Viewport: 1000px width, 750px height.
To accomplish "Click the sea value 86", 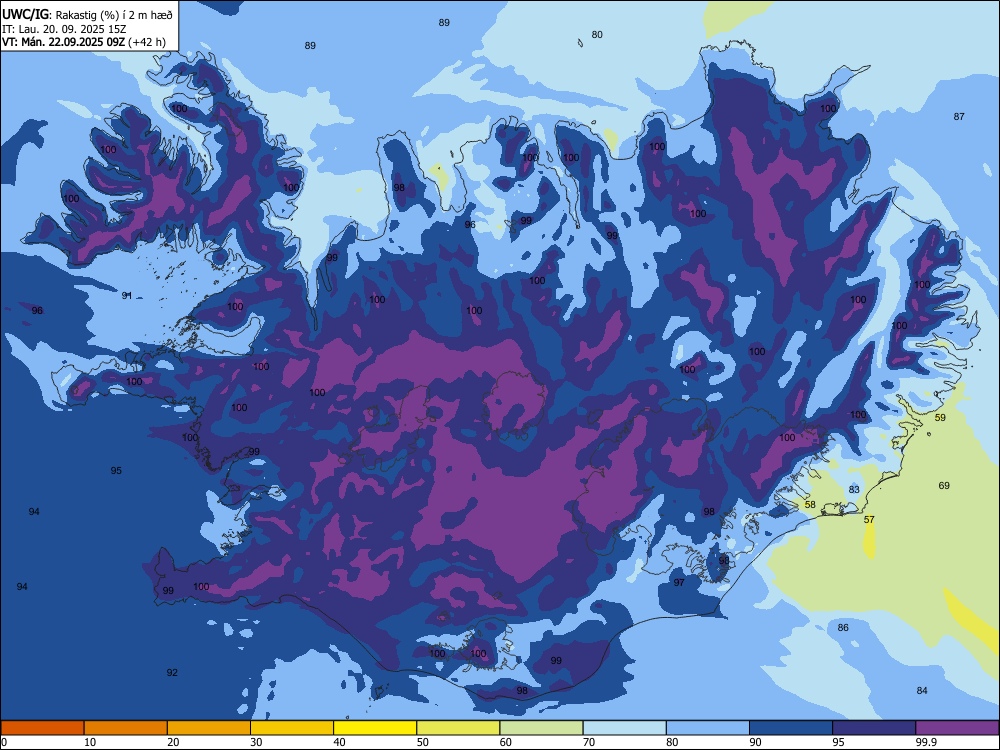I will click(x=843, y=628).
